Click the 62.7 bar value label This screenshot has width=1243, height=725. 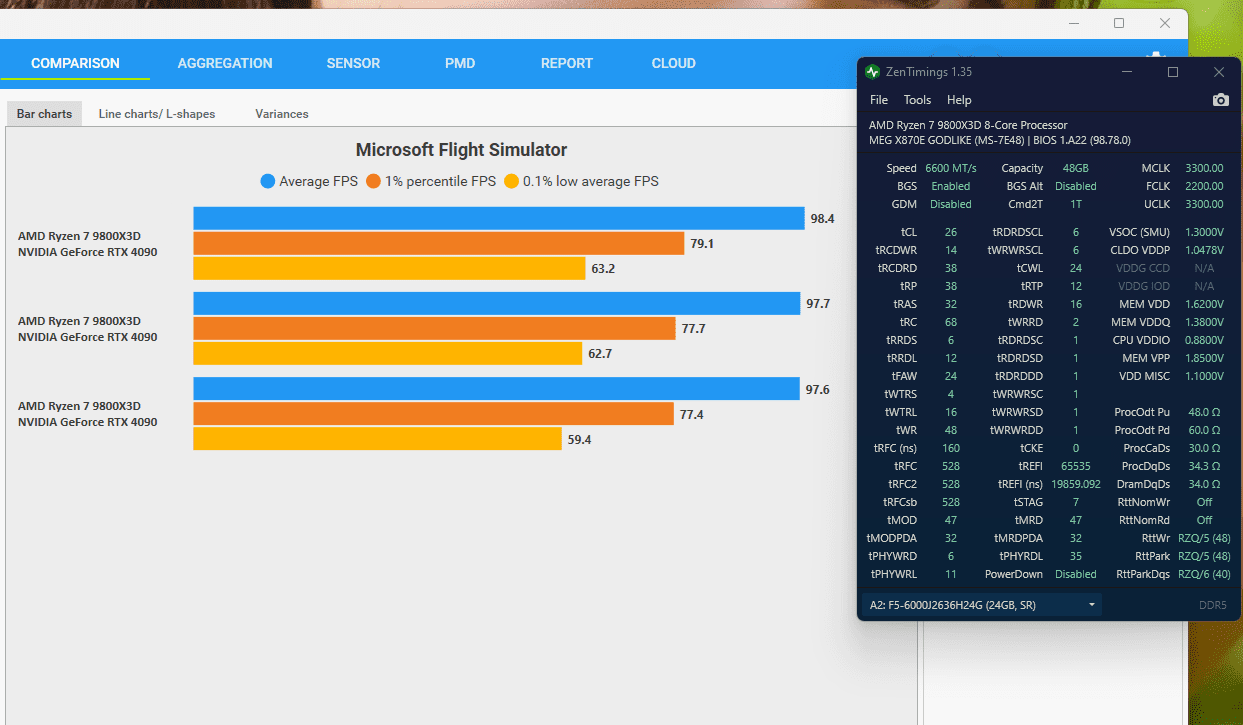click(600, 353)
